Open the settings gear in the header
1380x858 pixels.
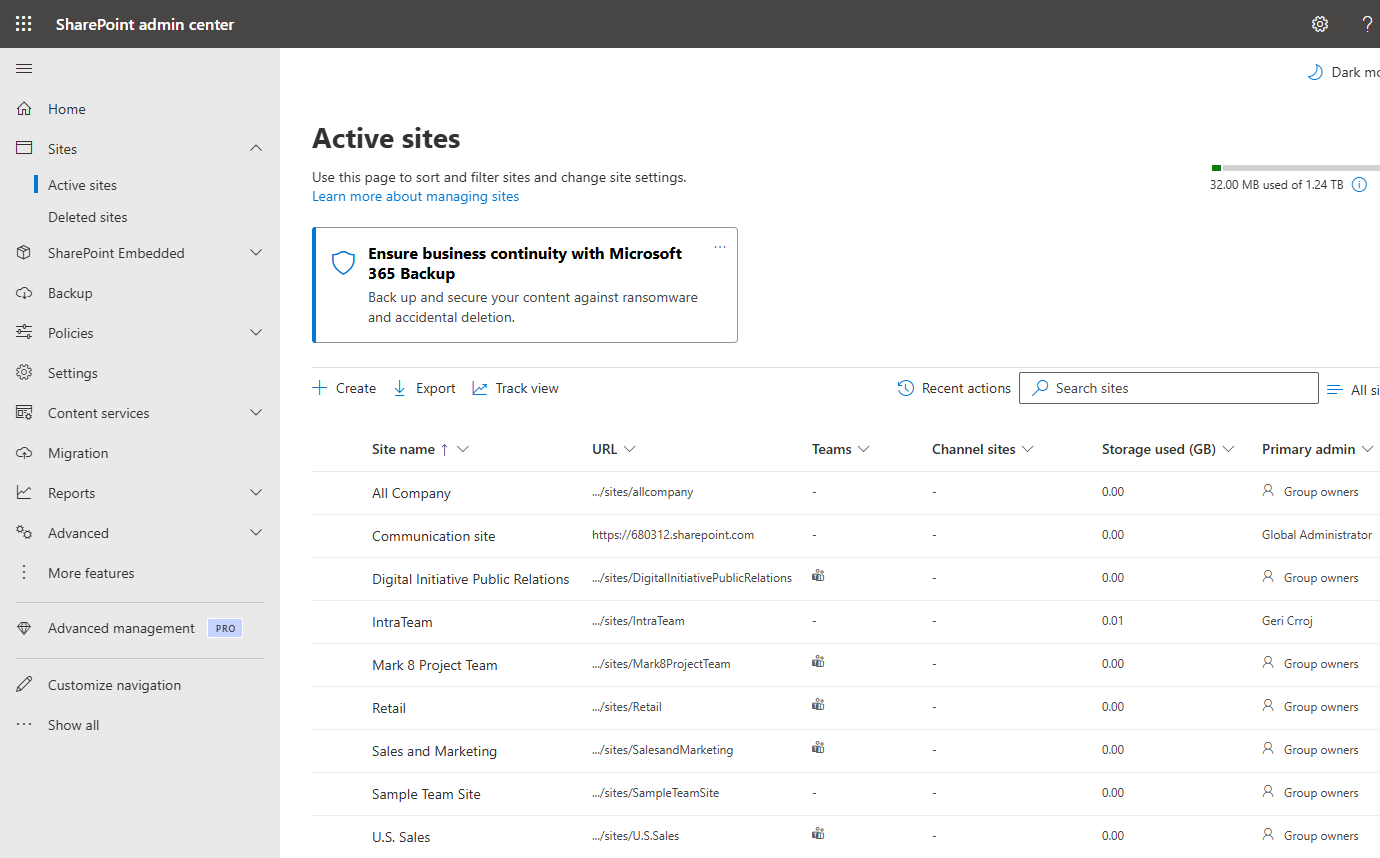[x=1320, y=24]
